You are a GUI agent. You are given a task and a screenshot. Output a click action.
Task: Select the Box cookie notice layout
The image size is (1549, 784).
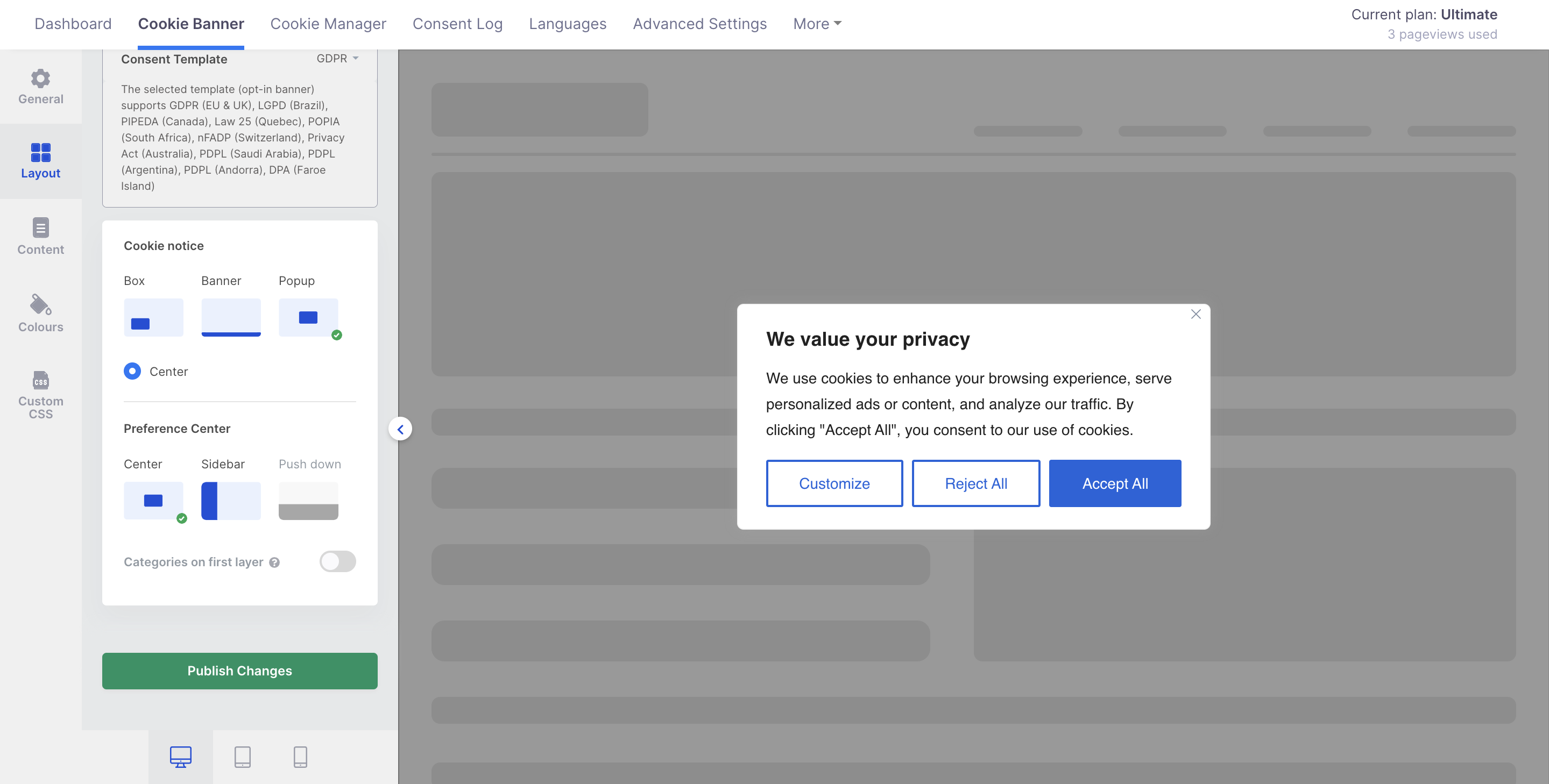153,317
